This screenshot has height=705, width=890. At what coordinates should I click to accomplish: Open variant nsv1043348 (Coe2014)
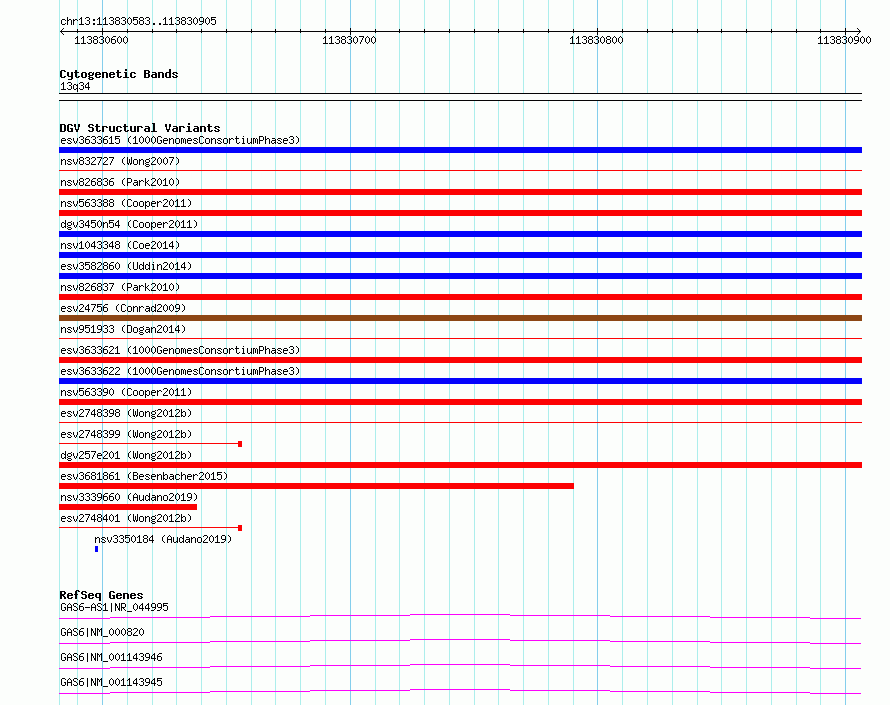[120, 245]
